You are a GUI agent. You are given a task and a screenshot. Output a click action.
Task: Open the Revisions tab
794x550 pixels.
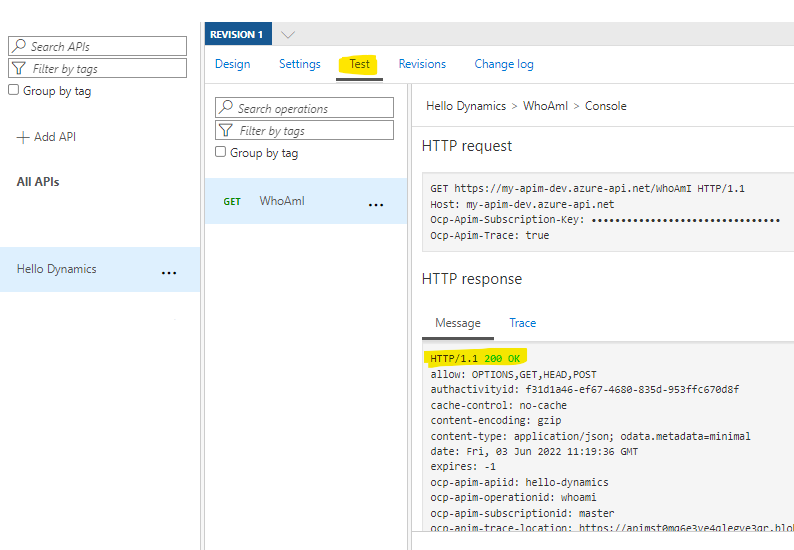pos(422,64)
